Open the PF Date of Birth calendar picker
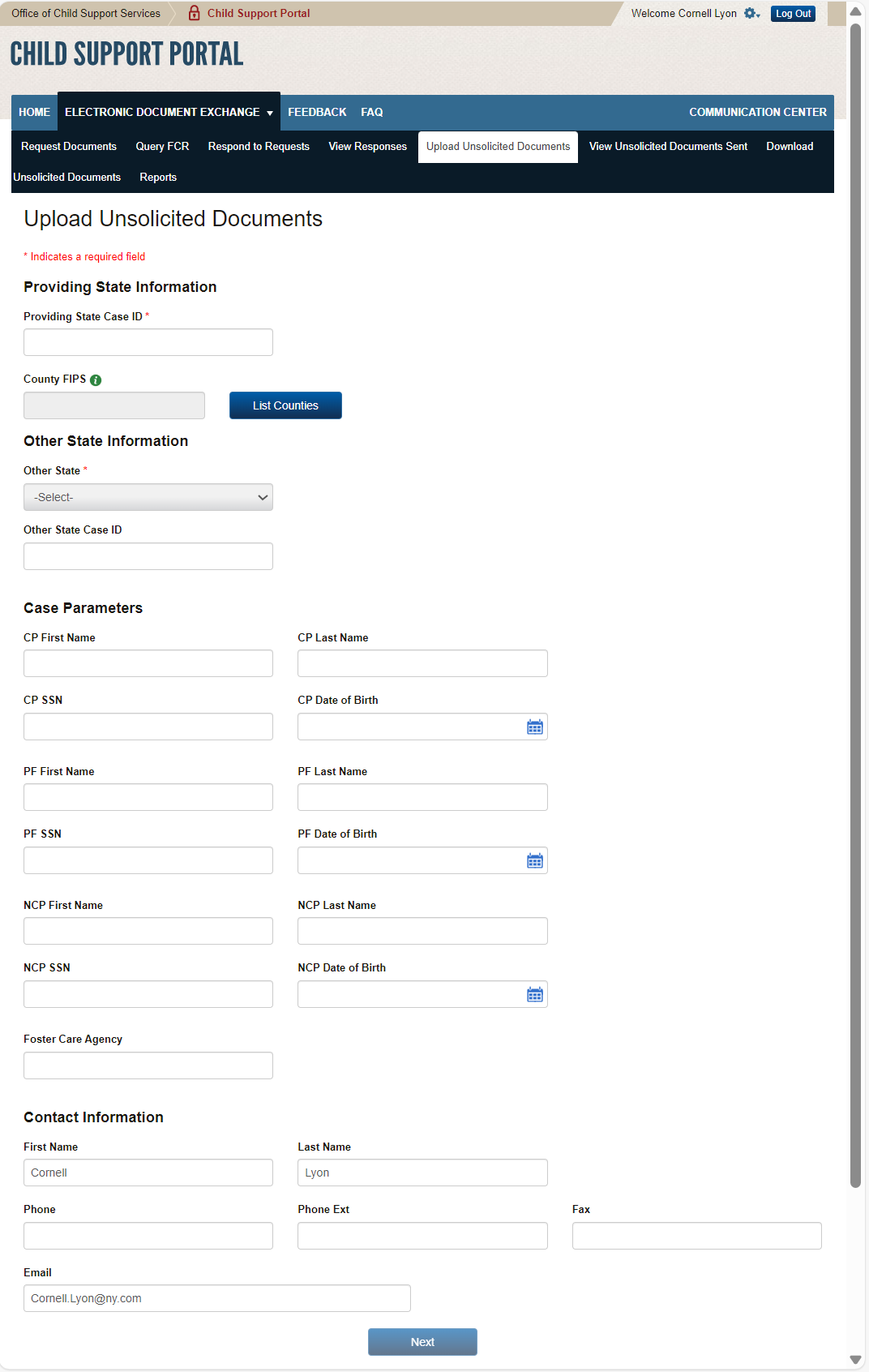The height and width of the screenshot is (1372, 869). coord(535,861)
